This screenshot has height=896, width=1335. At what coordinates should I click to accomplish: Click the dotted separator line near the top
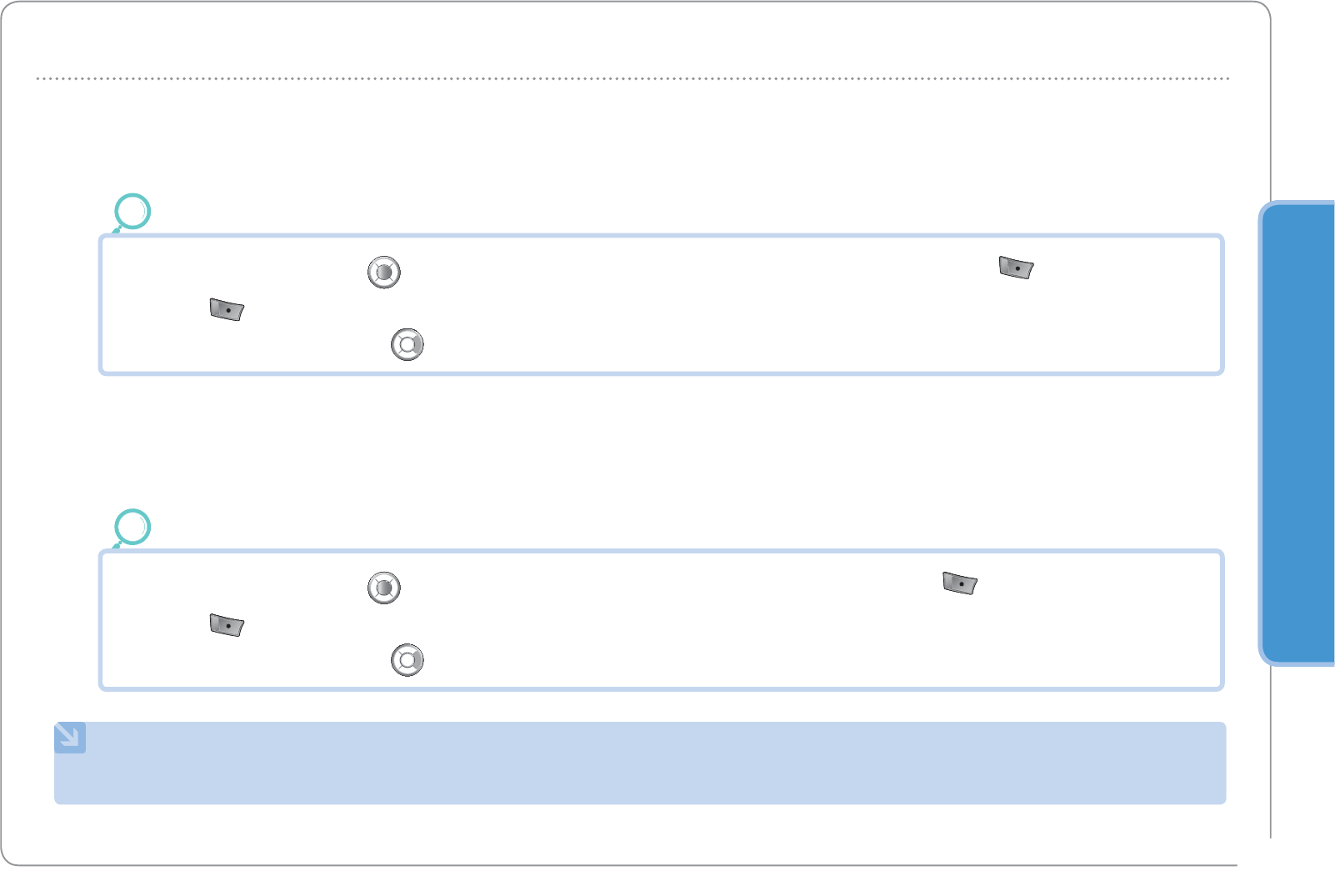point(633,79)
